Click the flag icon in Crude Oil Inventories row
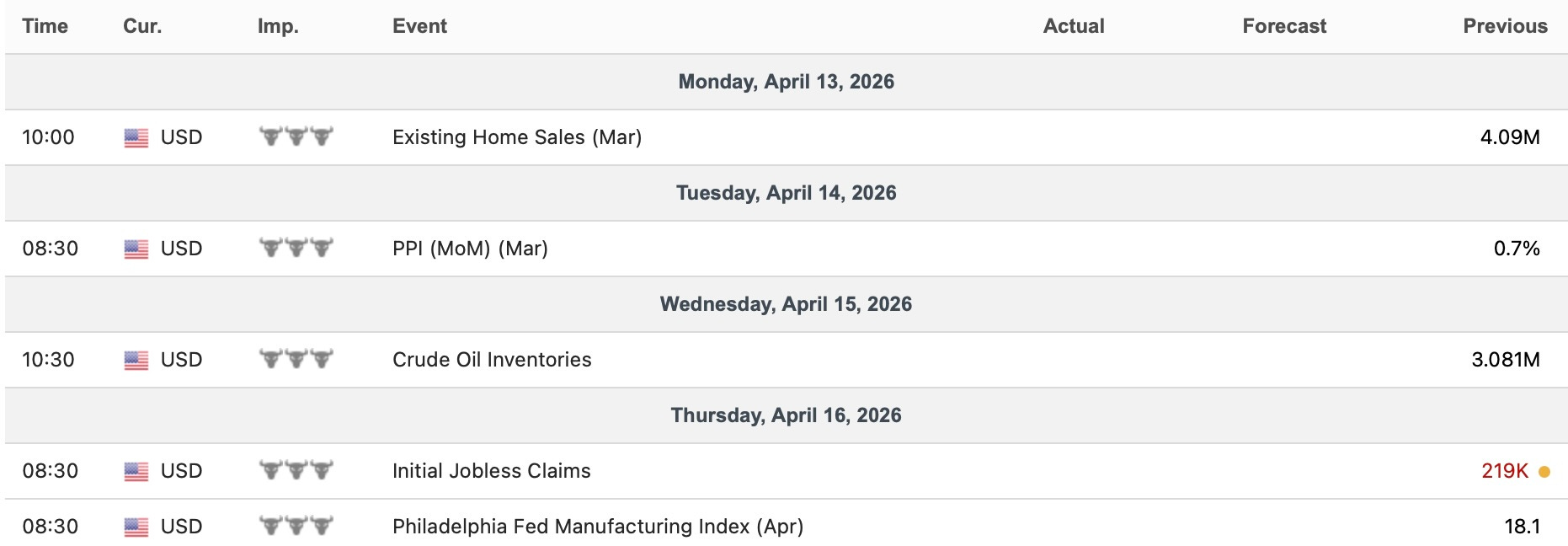The width and height of the screenshot is (1568, 546). [136, 361]
